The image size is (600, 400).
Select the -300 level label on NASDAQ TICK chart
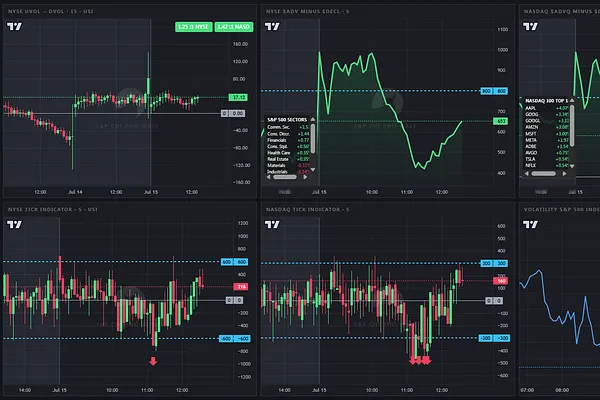(494, 338)
